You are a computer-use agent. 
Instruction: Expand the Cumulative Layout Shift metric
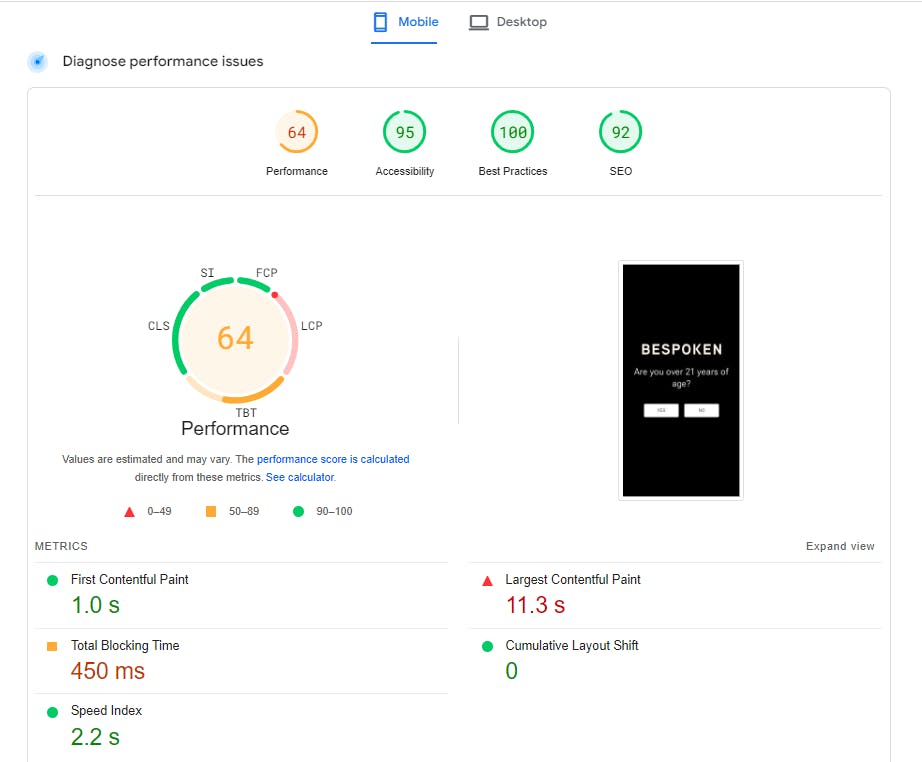(571, 646)
